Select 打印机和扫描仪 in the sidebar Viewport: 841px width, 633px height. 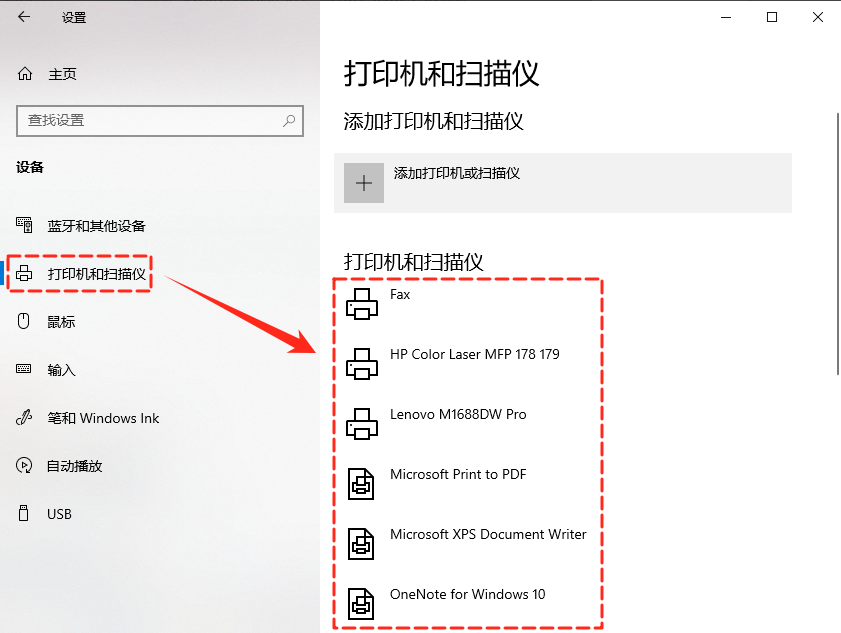[97, 274]
